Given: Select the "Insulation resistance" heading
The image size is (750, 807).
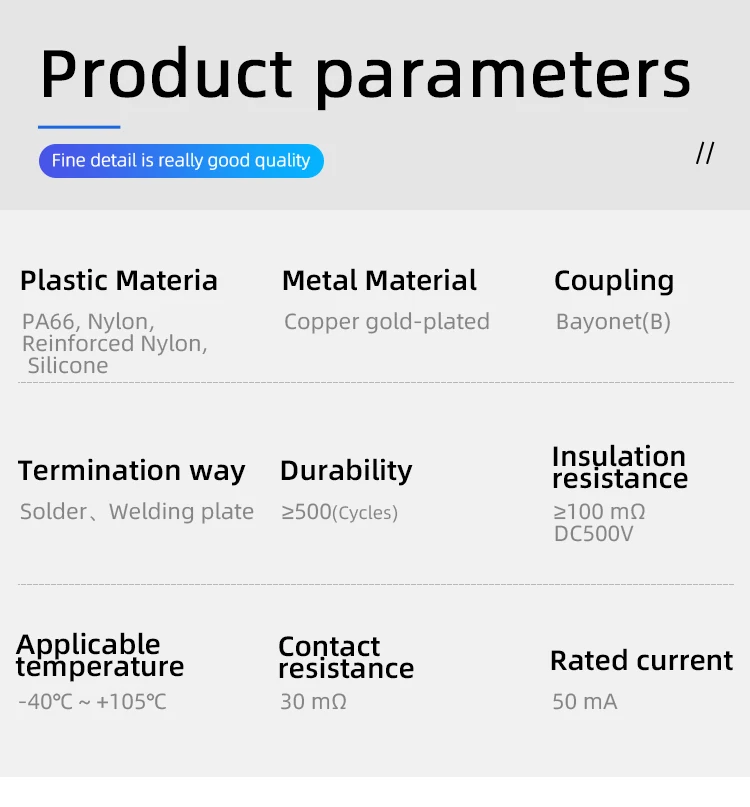Looking at the screenshot, I should pyautogui.click(x=619, y=467).
